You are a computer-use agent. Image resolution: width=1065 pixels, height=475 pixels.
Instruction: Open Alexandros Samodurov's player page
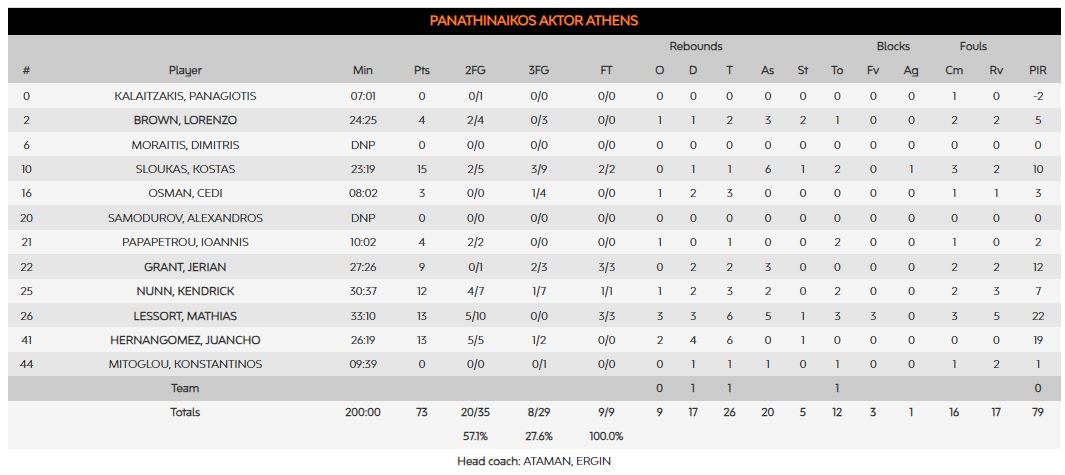pos(186,218)
